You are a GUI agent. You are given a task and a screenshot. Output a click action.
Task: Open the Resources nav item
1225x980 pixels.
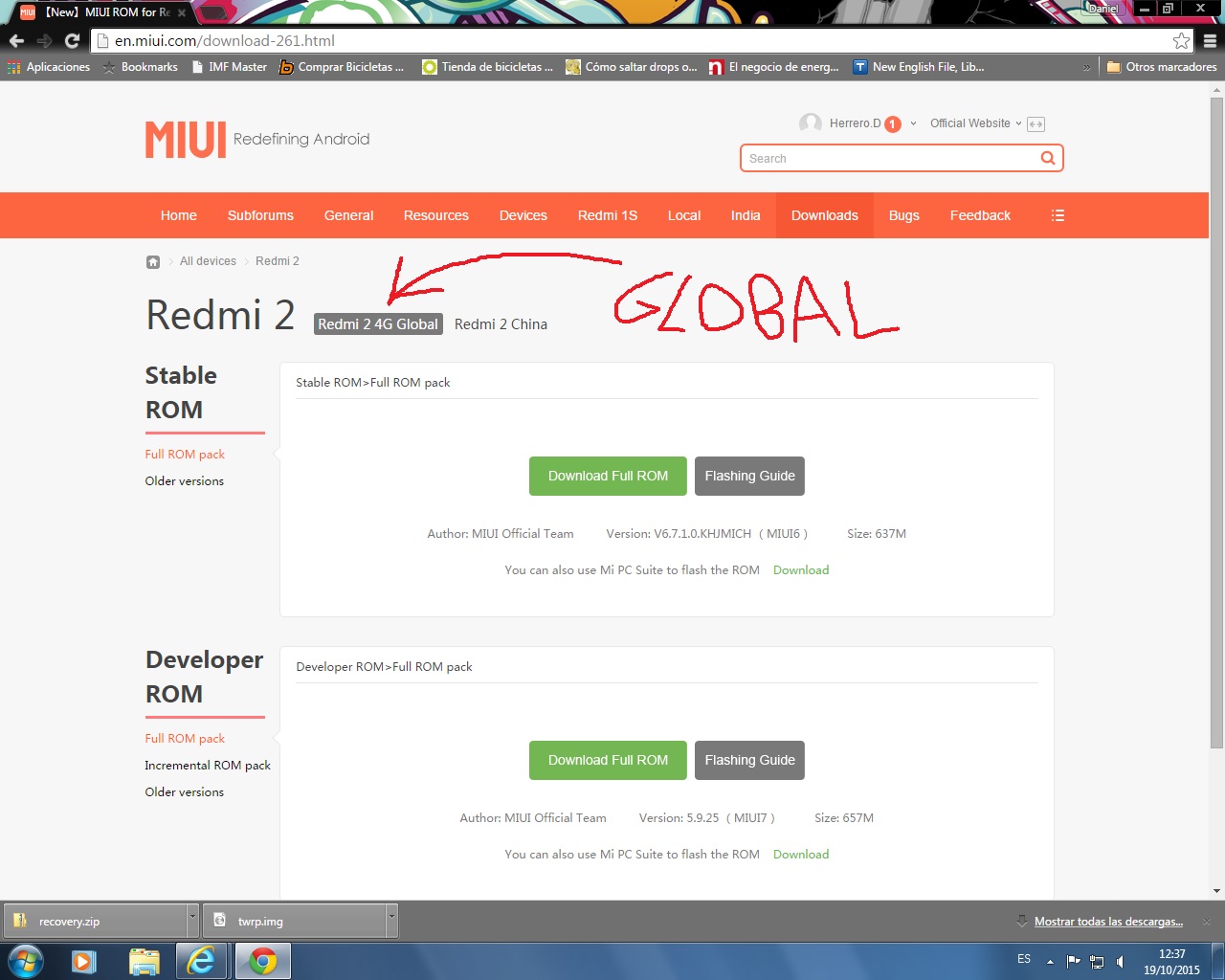436,215
